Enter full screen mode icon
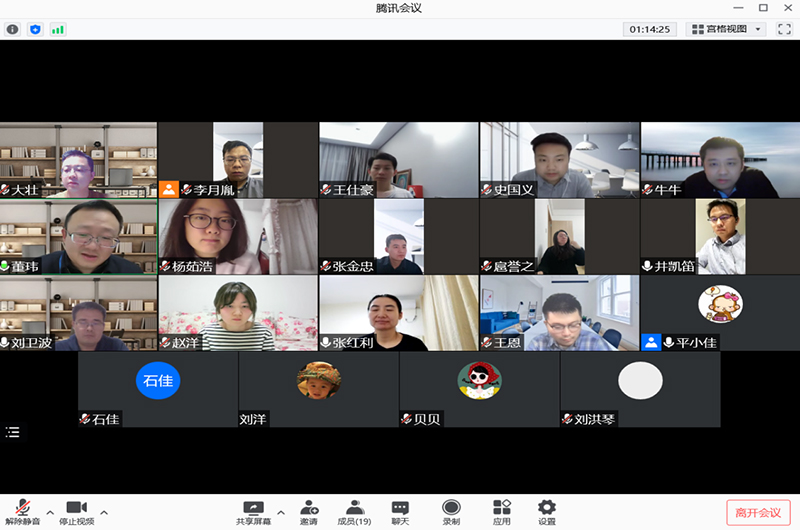The height and width of the screenshot is (530, 800). [784, 29]
